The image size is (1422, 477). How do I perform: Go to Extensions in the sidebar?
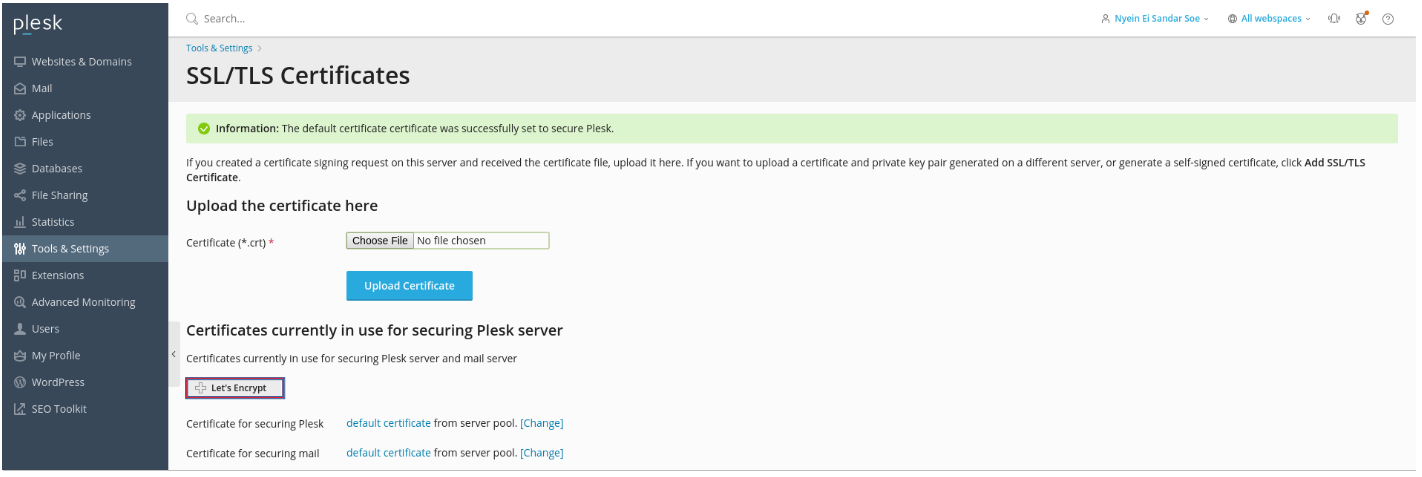pos(57,275)
